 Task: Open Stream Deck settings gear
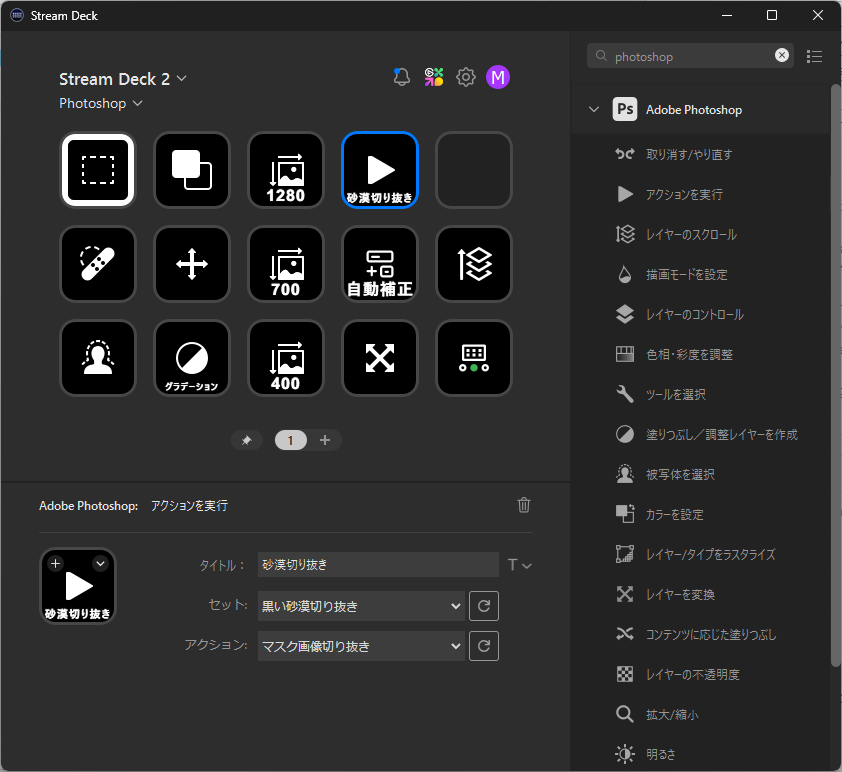coord(465,77)
